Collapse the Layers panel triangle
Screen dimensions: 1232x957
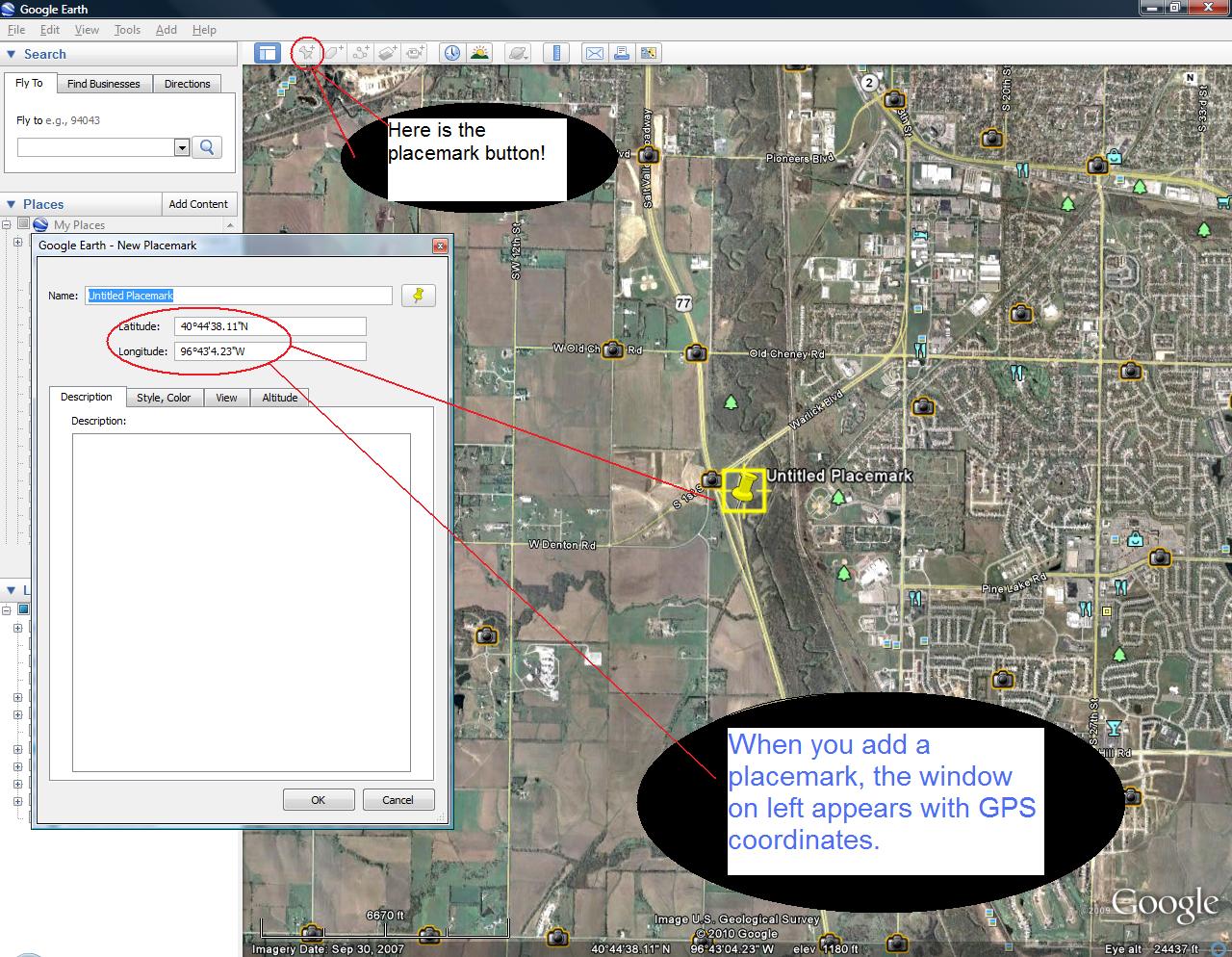pyautogui.click(x=12, y=590)
